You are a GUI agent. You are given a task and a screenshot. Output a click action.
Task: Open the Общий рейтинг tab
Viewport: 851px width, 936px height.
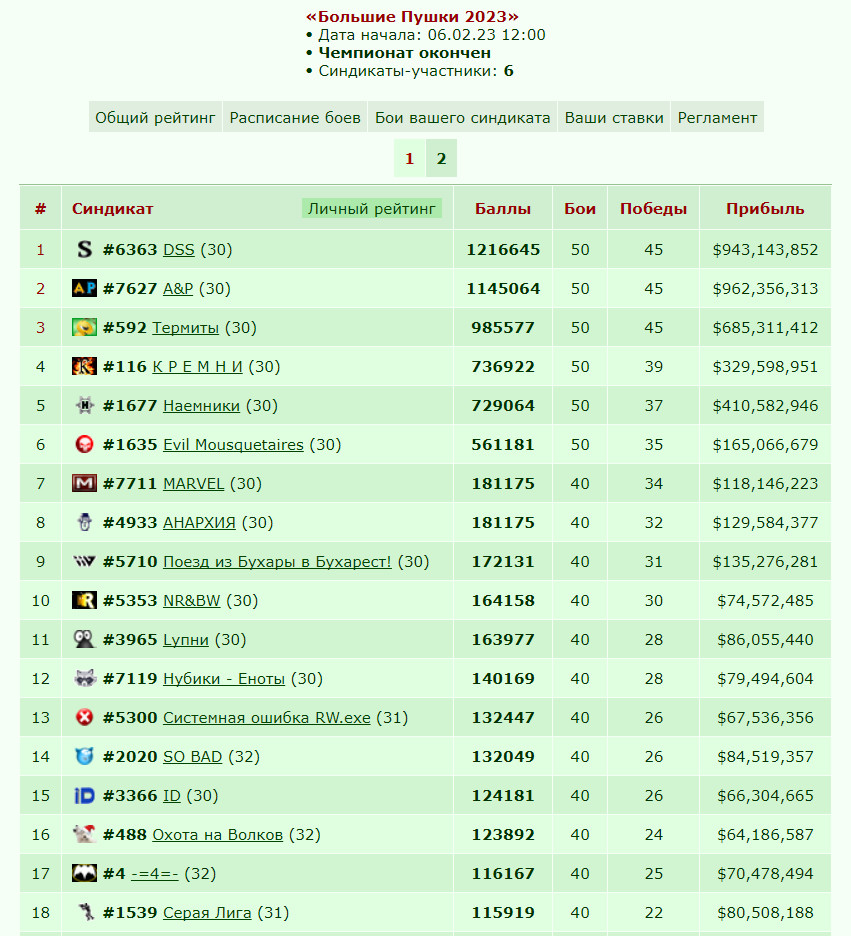(155, 118)
